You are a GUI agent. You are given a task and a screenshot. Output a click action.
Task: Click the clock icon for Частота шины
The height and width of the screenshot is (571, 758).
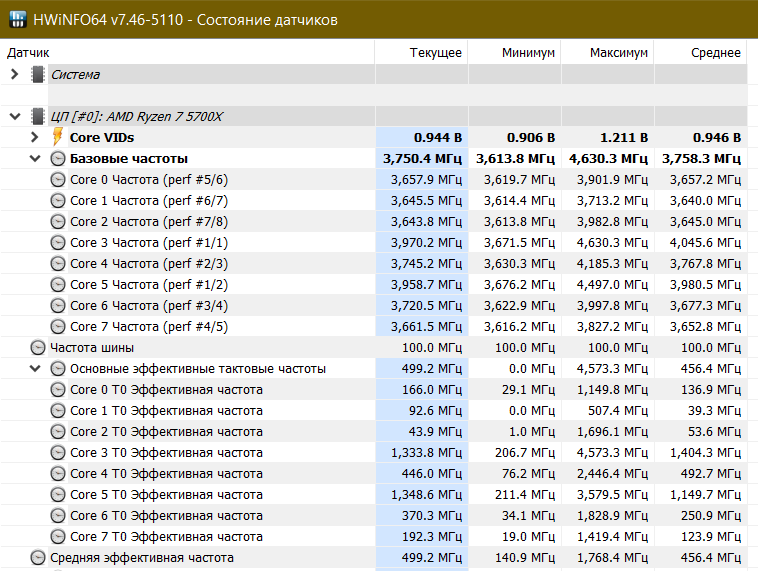[38, 348]
